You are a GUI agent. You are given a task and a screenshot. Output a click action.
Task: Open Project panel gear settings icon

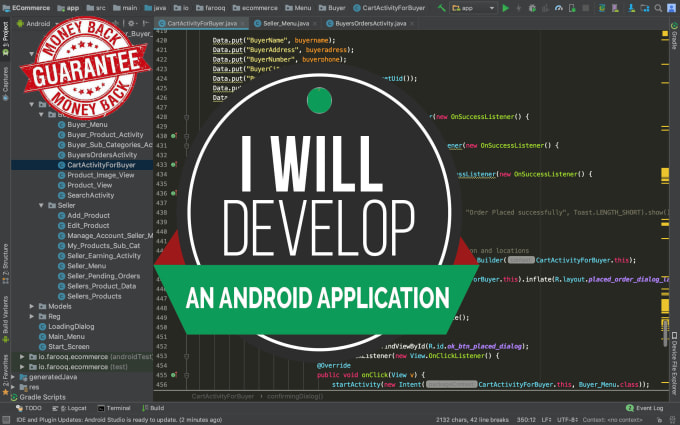tap(131, 23)
